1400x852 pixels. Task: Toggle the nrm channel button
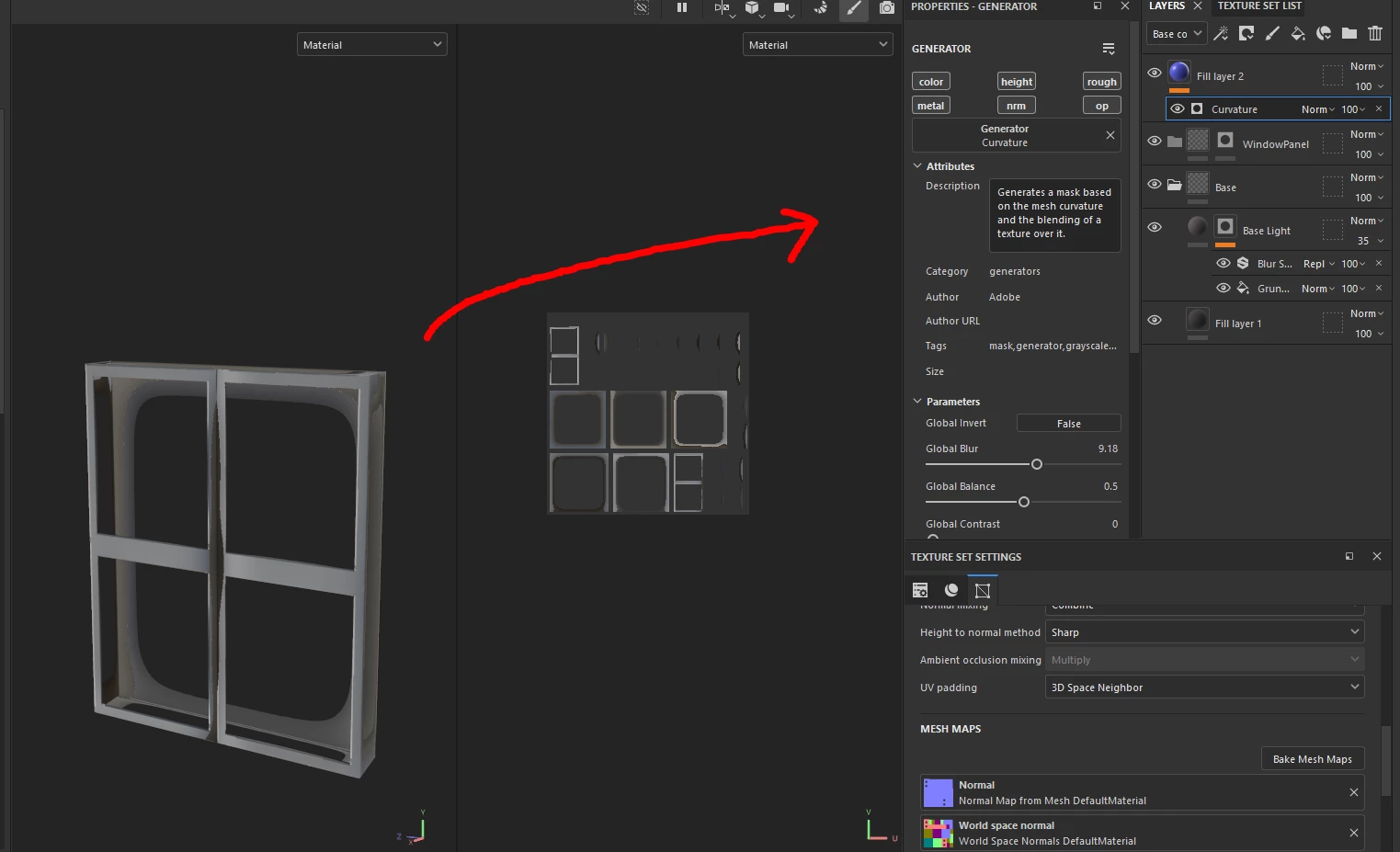(1017, 106)
